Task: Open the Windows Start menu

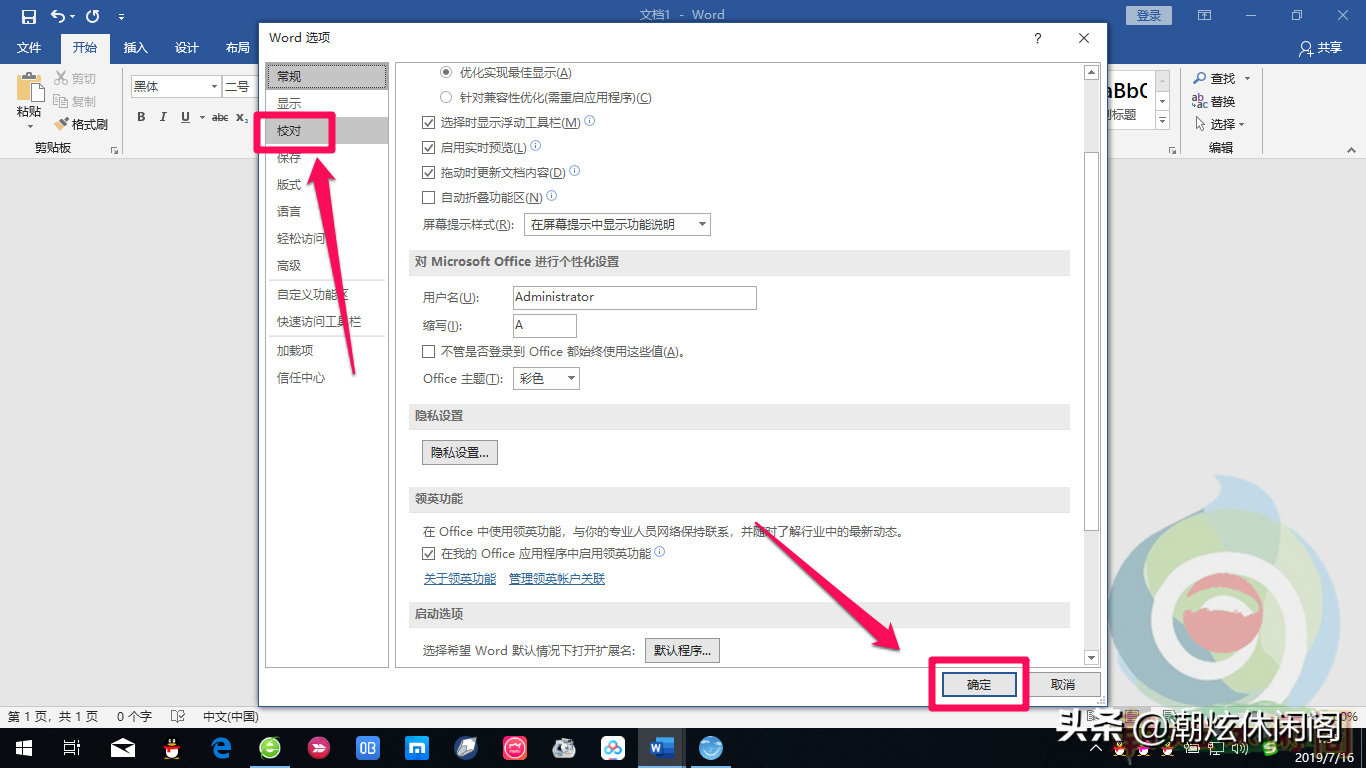Action: 23,747
